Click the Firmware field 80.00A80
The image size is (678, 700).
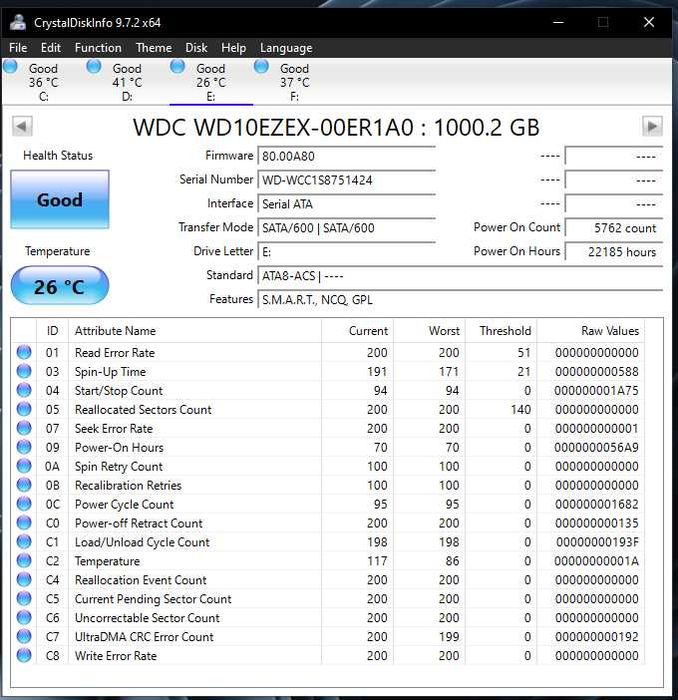click(346, 156)
